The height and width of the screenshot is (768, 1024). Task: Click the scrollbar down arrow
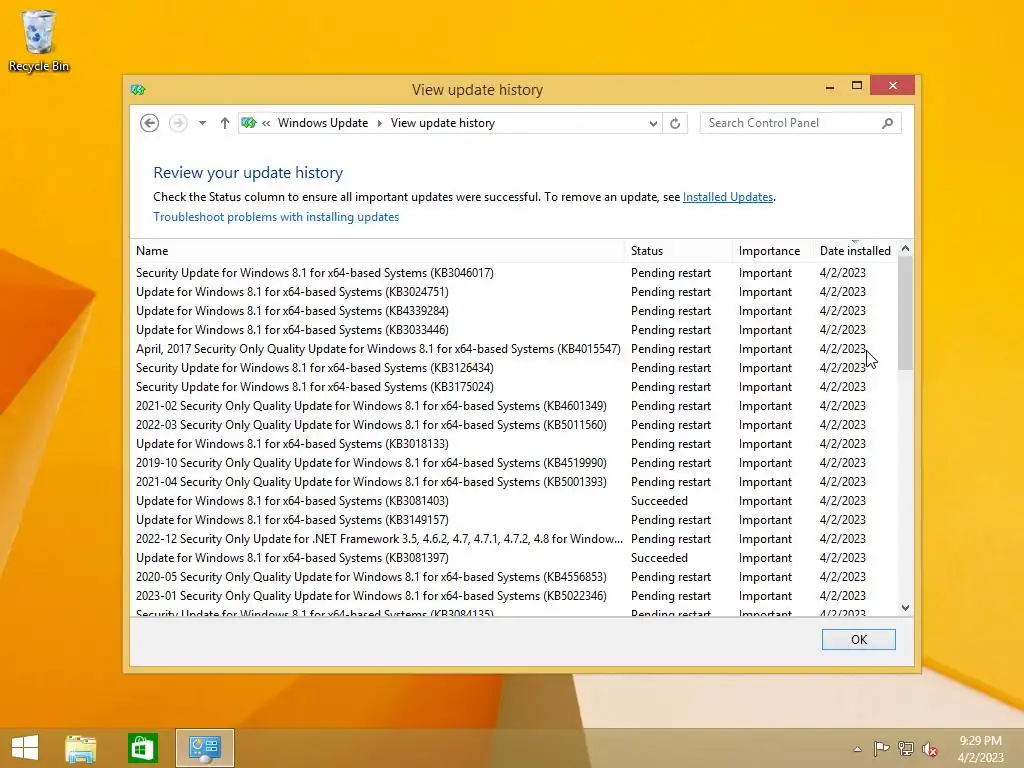pyautogui.click(x=905, y=608)
